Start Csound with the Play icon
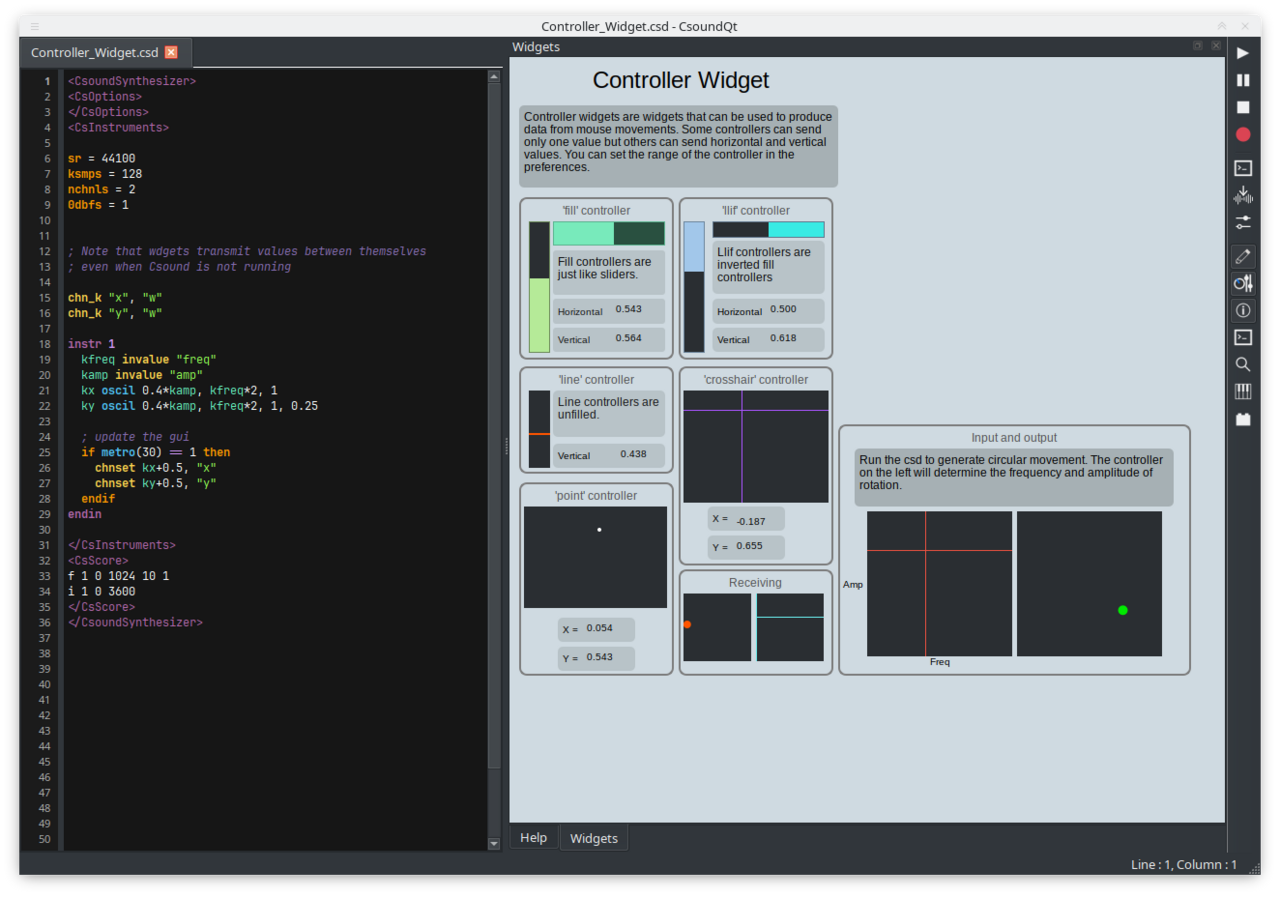The image size is (1280, 898). (1243, 53)
